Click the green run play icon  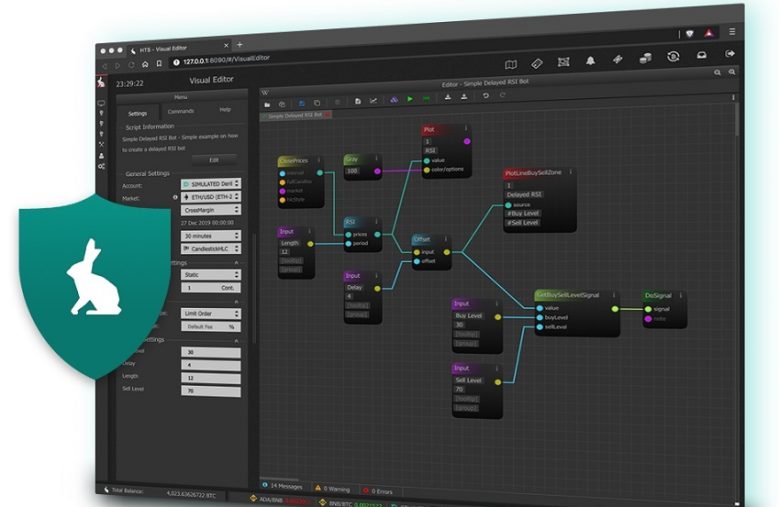(x=410, y=99)
